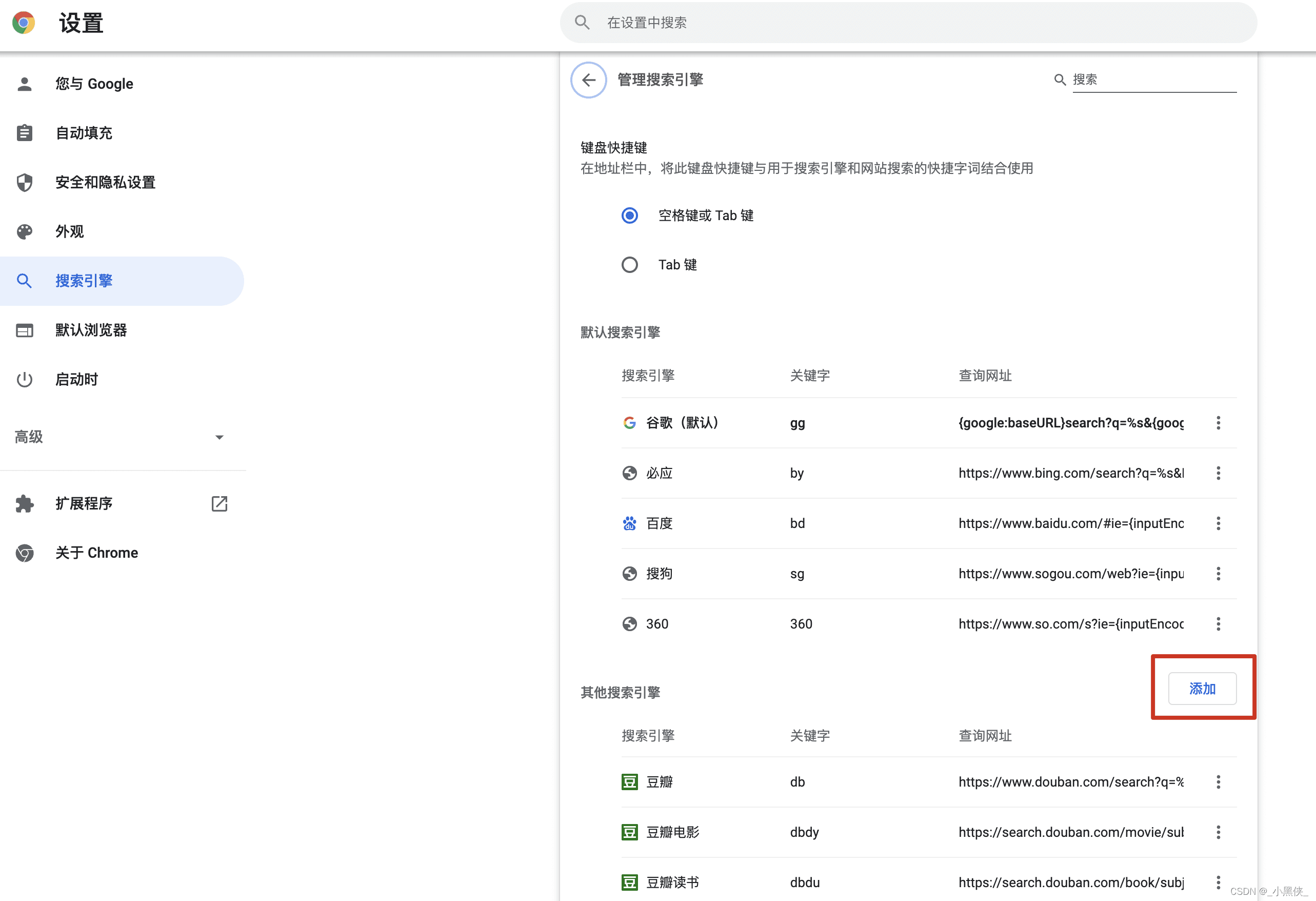Image resolution: width=1316 pixels, height=901 pixels.
Task: Click the search.douban.com/book query URL
Action: 1071,883
